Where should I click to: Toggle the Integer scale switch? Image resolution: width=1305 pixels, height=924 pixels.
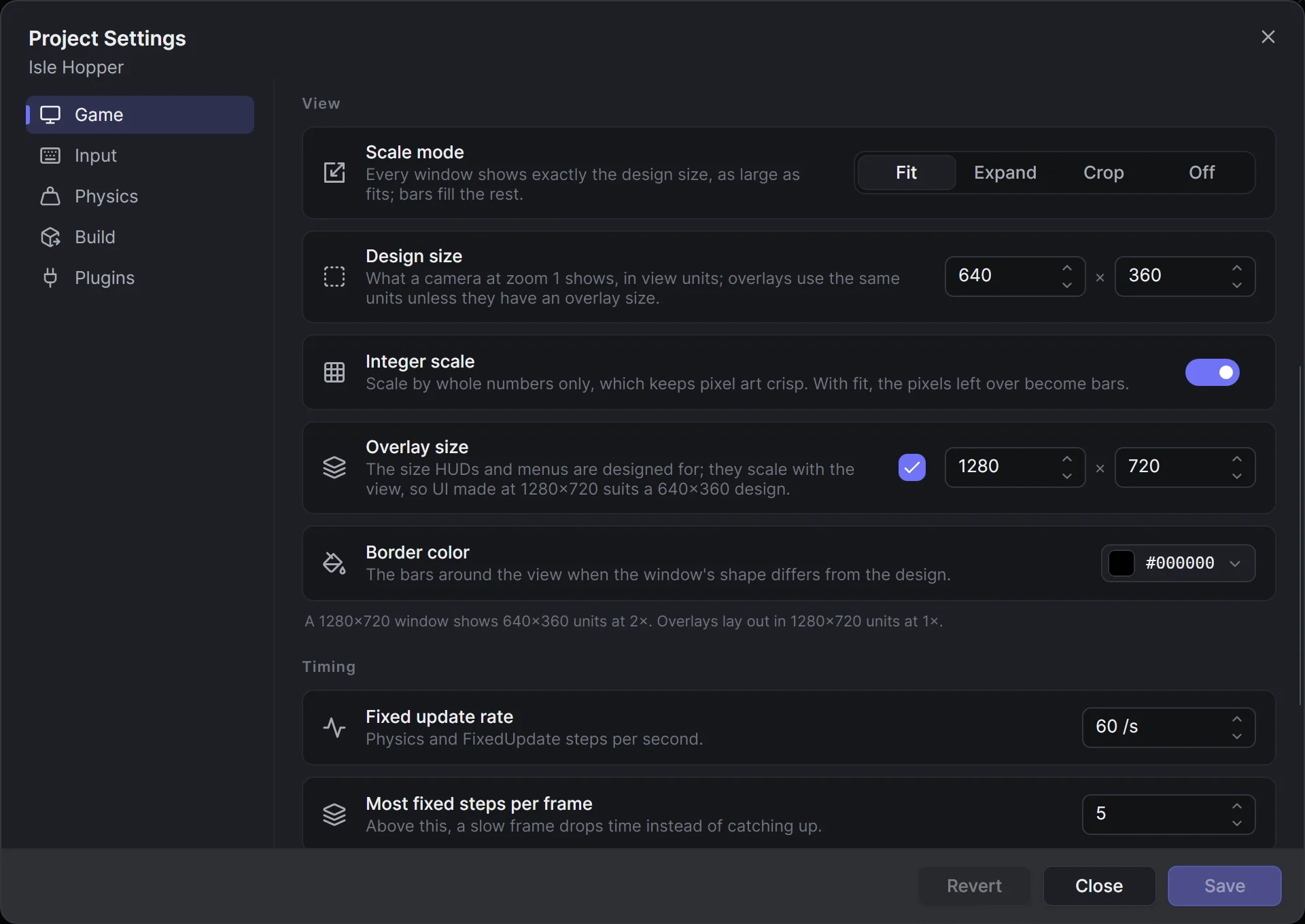coord(1213,372)
